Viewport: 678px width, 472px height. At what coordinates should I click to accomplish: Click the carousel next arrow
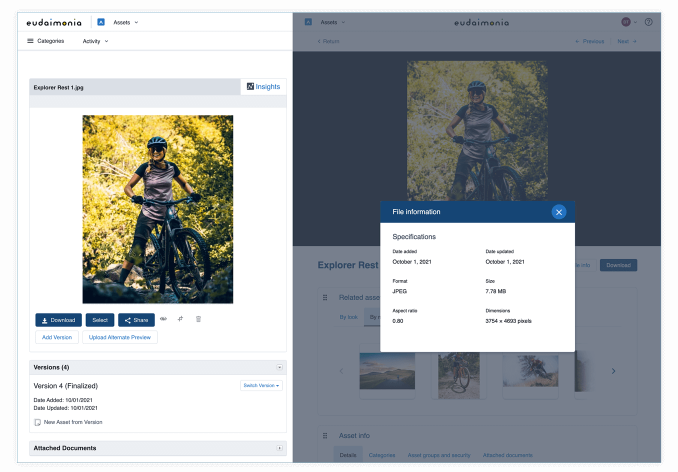tap(613, 371)
